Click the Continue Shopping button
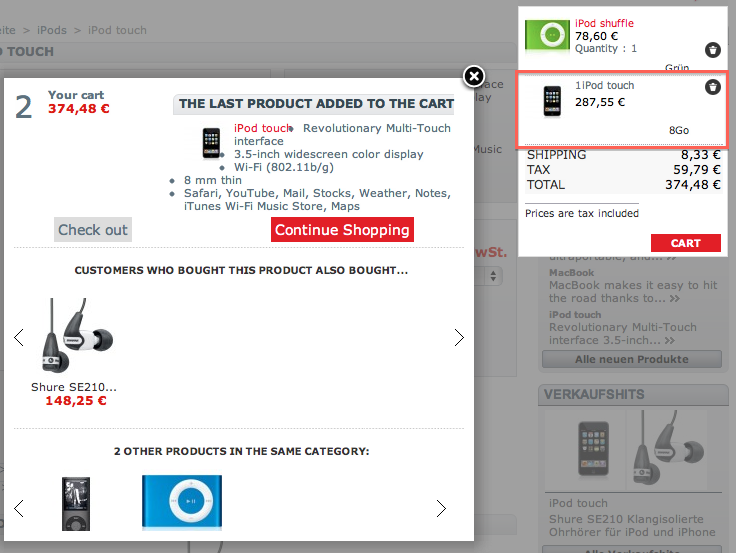Screen dimensions: 736x553 click(x=342, y=230)
